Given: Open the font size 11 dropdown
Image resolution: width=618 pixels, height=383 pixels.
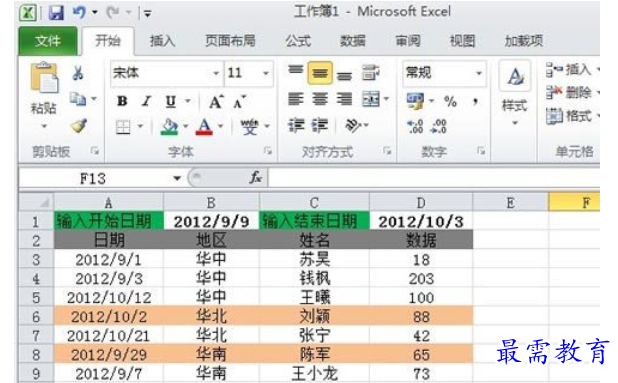Looking at the screenshot, I should click(x=266, y=73).
